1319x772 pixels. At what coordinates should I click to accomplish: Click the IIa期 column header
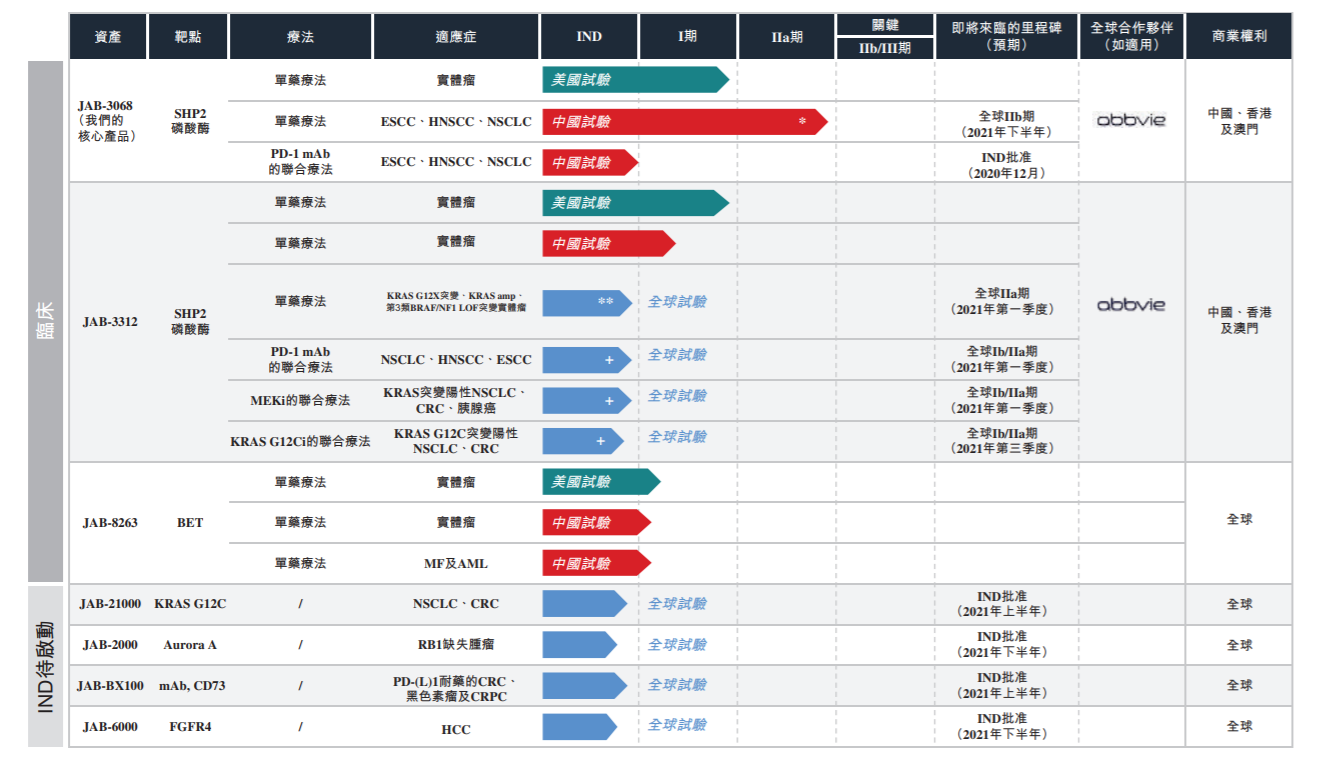point(787,37)
